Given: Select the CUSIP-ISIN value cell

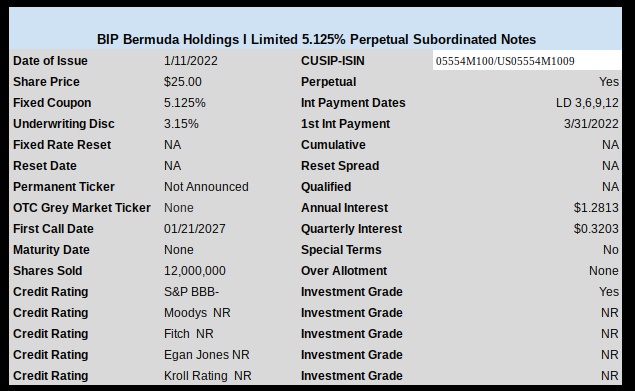Looking at the screenshot, I should click(x=527, y=60).
